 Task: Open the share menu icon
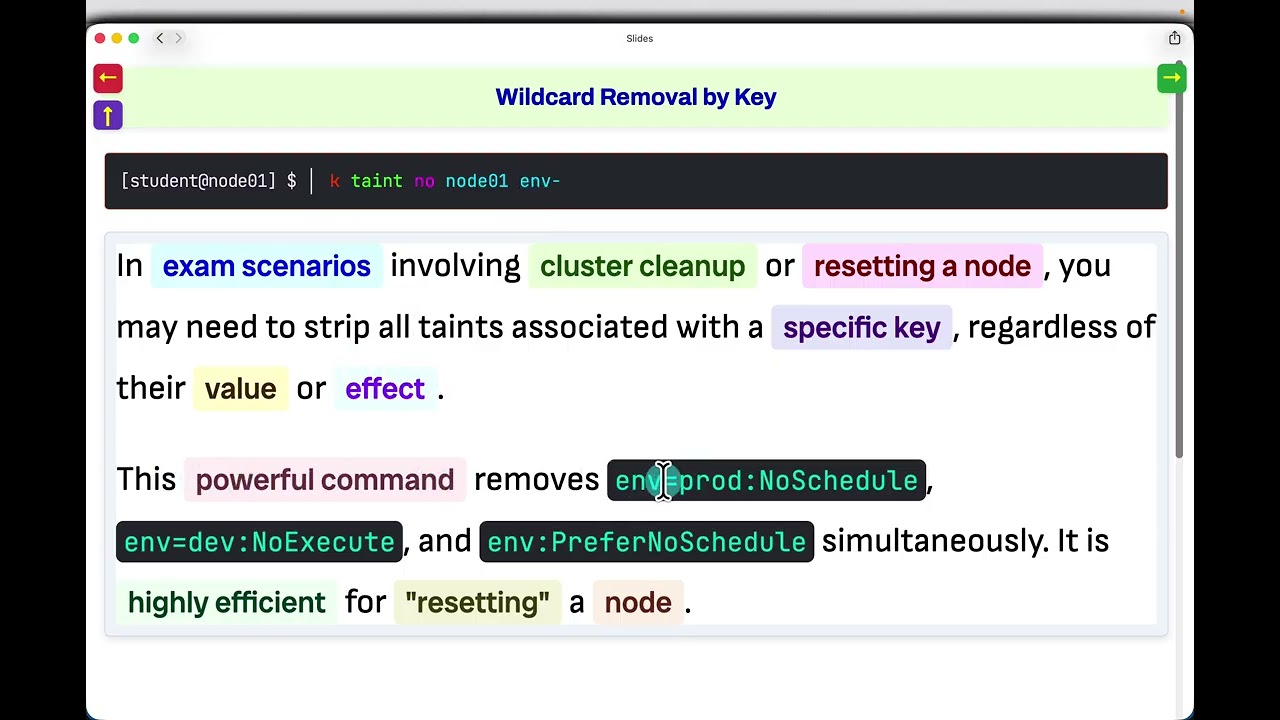(1174, 38)
